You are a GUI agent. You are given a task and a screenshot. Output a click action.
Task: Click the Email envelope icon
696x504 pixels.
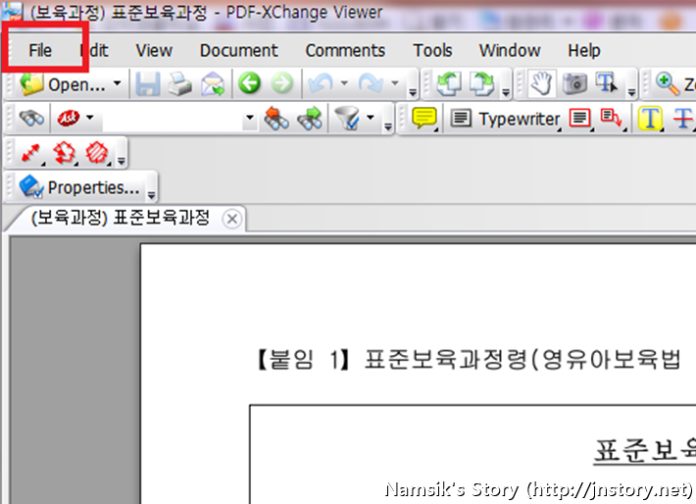click(212, 85)
